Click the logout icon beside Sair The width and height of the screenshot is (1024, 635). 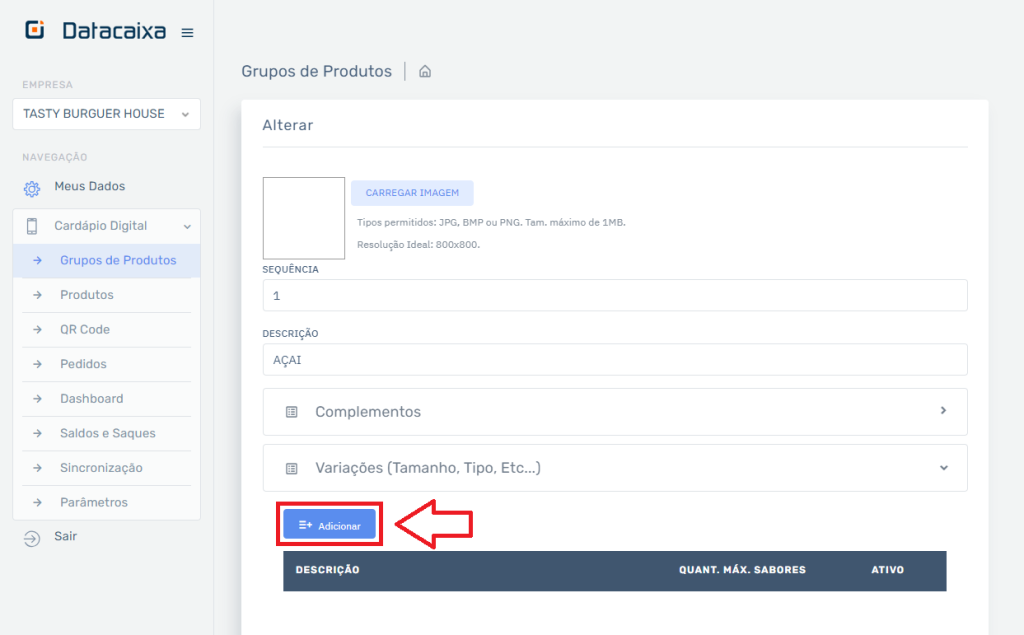pyautogui.click(x=31, y=536)
